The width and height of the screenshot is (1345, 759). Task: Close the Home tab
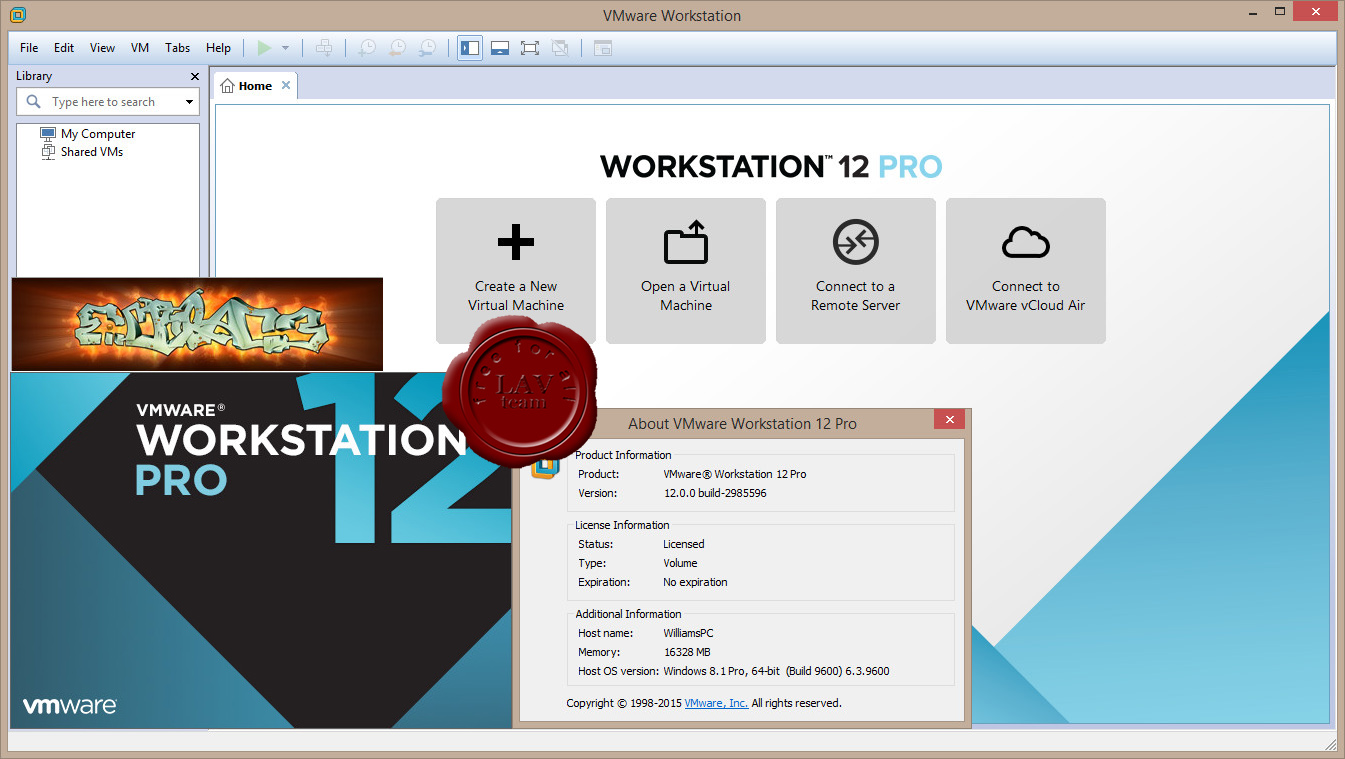[286, 85]
